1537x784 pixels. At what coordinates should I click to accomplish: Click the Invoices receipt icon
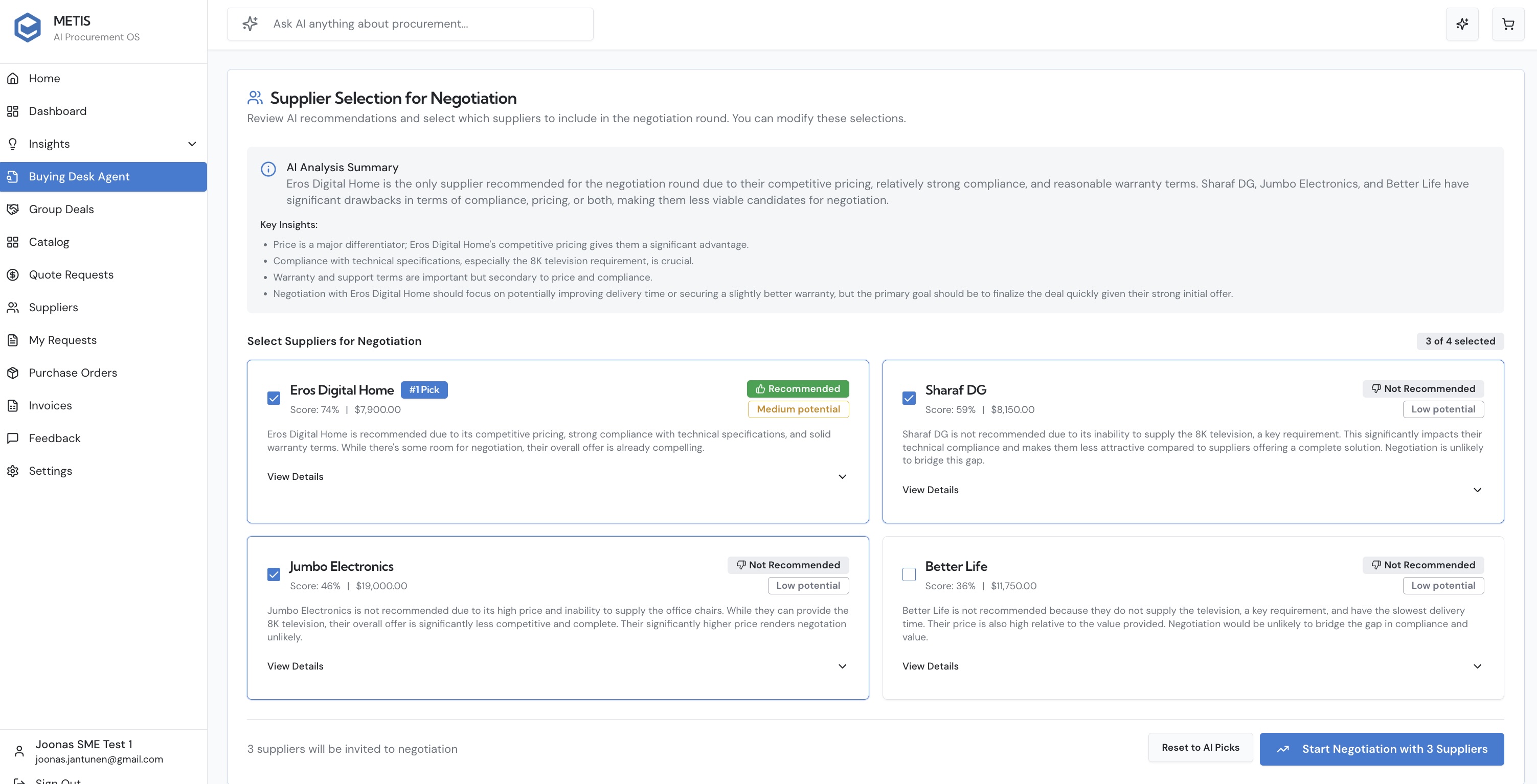13,406
